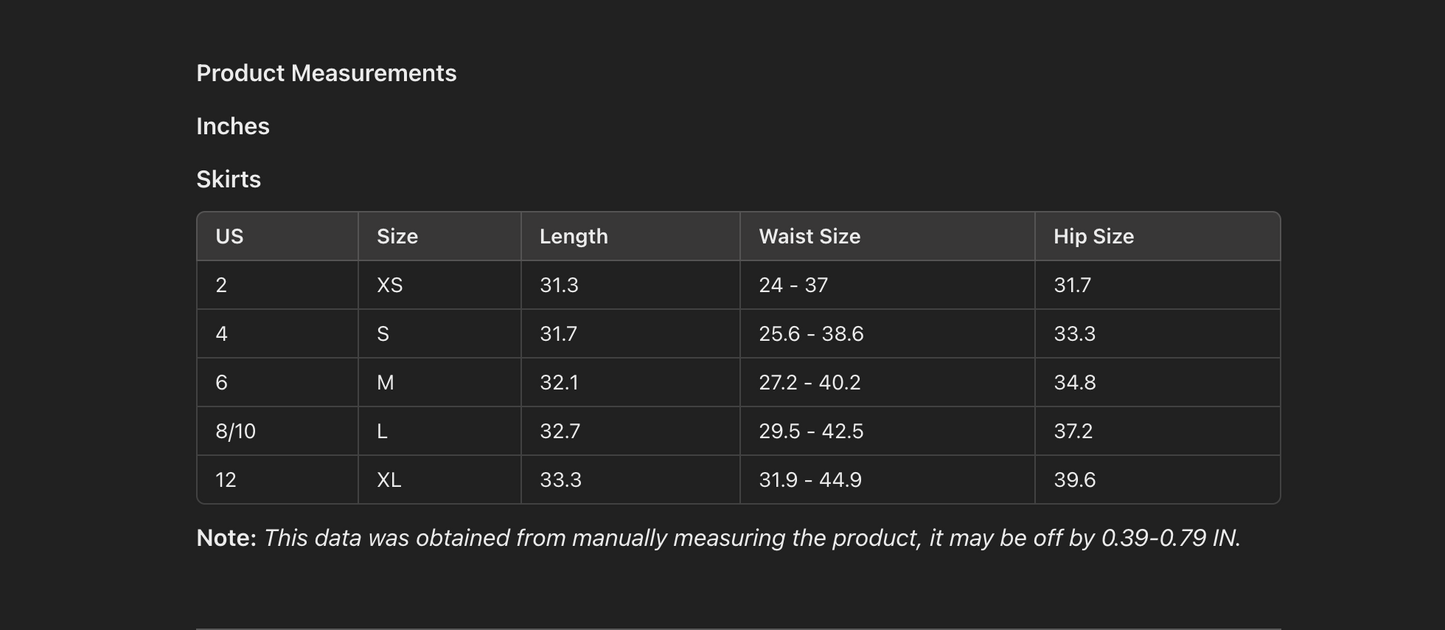1445x630 pixels.
Task: Click the 25.6 - 38.6 waist cell
Action: pyautogui.click(x=811, y=334)
